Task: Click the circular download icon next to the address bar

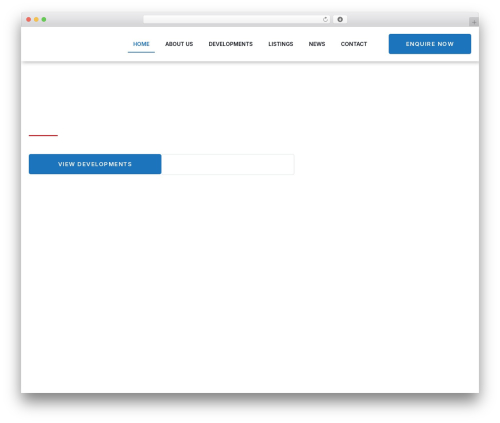Action: pos(340,19)
